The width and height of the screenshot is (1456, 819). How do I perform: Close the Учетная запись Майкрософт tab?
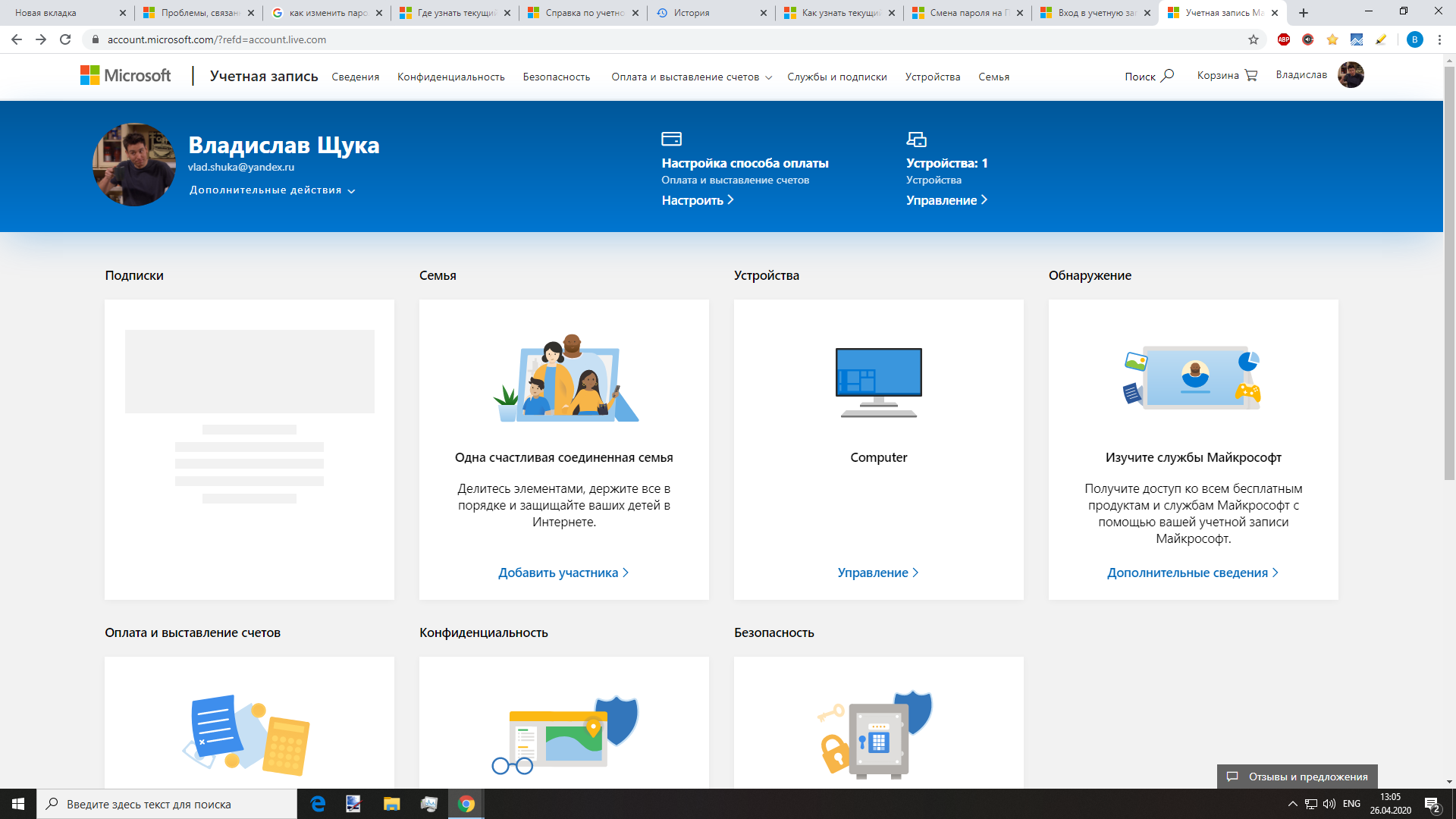click(x=1275, y=13)
